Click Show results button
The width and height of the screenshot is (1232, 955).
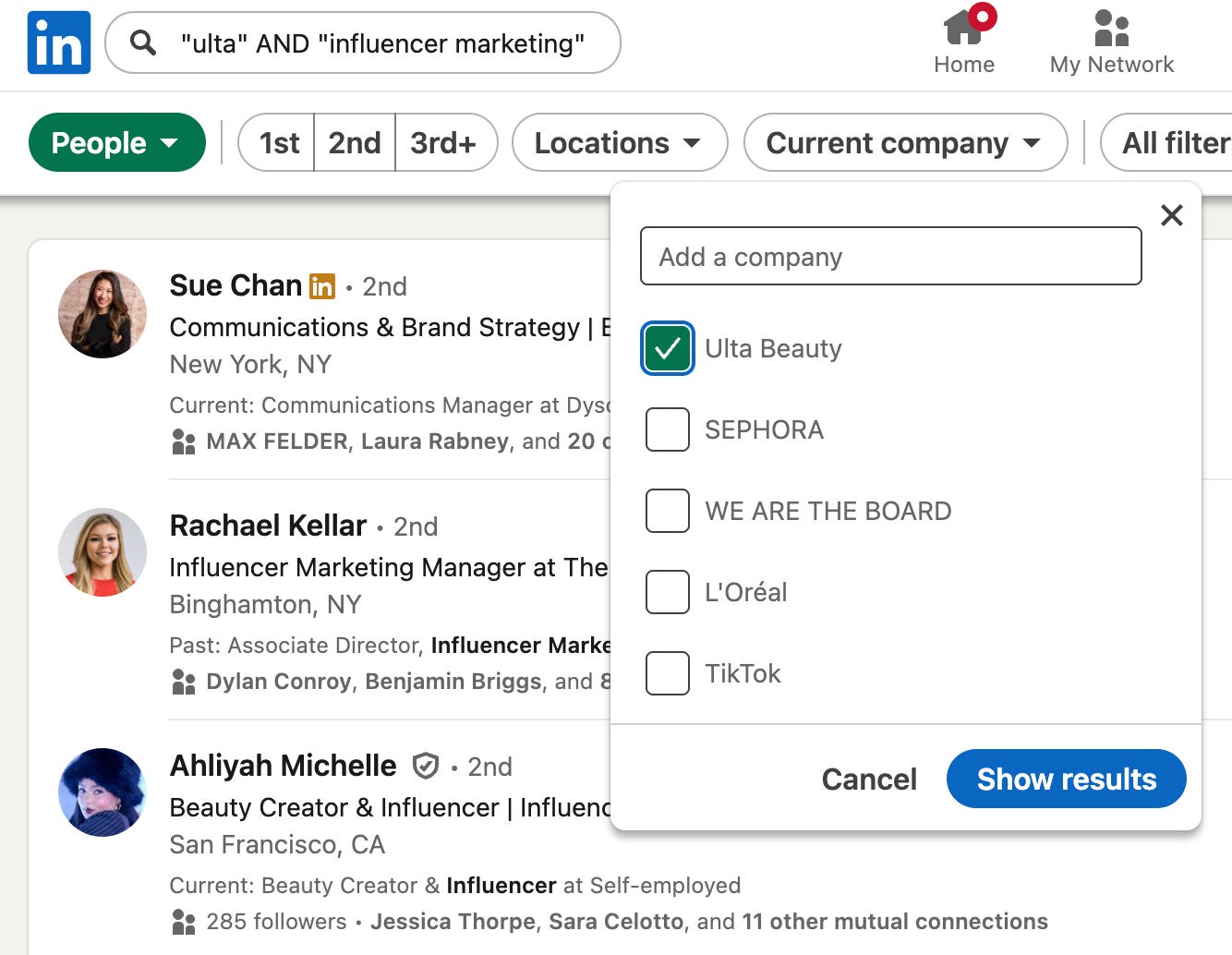(1066, 779)
